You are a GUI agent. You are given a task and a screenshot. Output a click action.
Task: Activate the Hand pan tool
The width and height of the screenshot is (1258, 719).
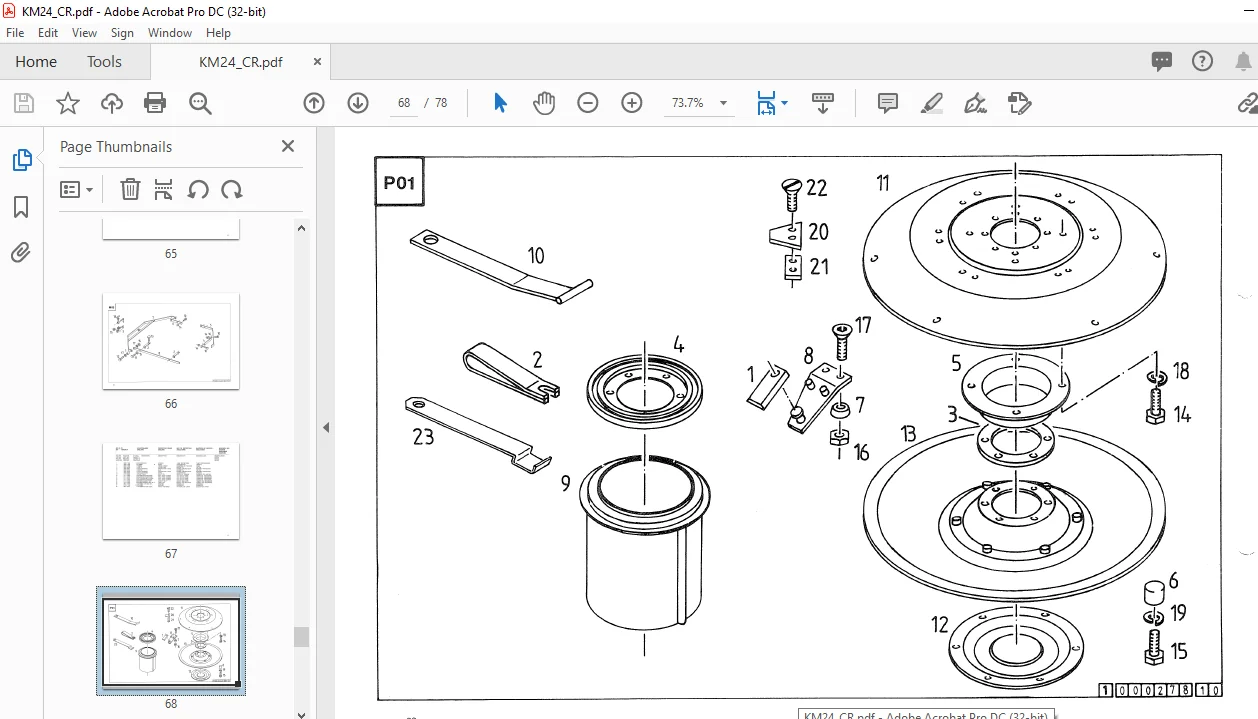click(544, 103)
